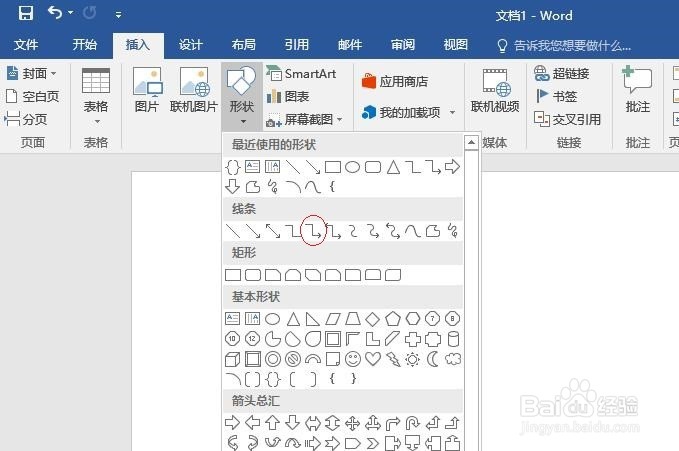The width and height of the screenshot is (679, 451).
Task: Click the Save icon in quick access toolbar
Action: click(26, 13)
